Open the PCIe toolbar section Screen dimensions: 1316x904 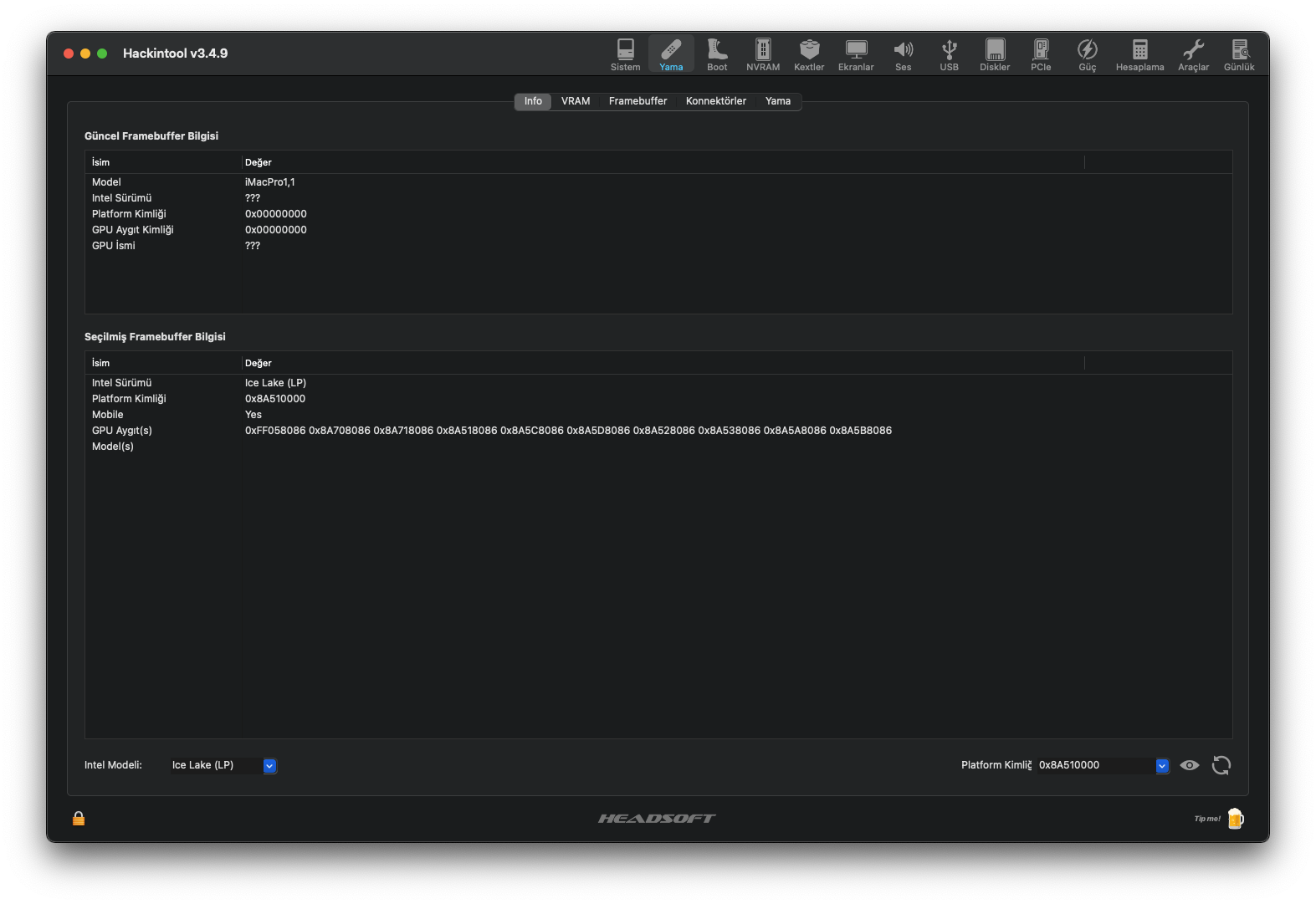pyautogui.click(x=1041, y=54)
